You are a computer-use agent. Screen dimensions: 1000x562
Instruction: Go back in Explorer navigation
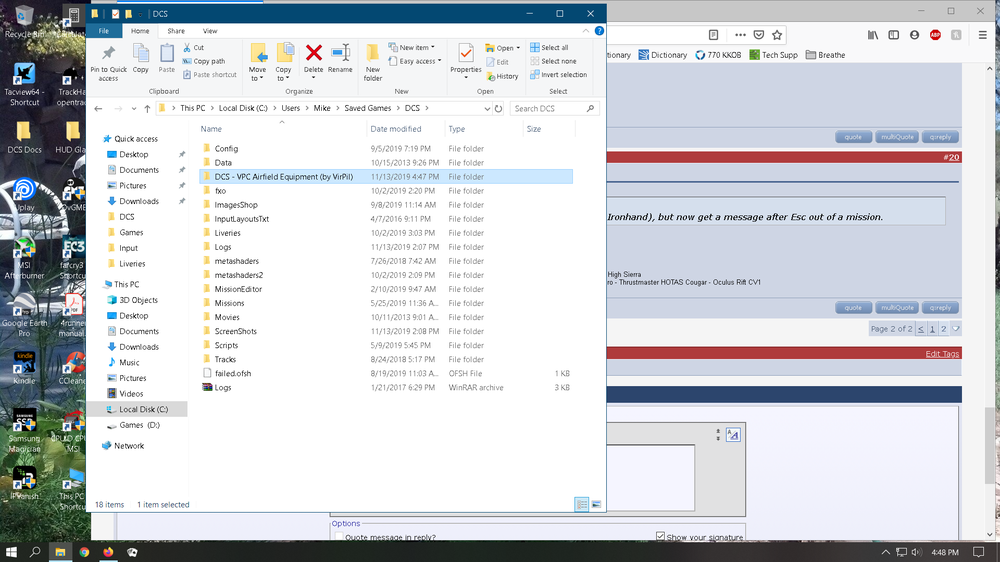point(98,108)
